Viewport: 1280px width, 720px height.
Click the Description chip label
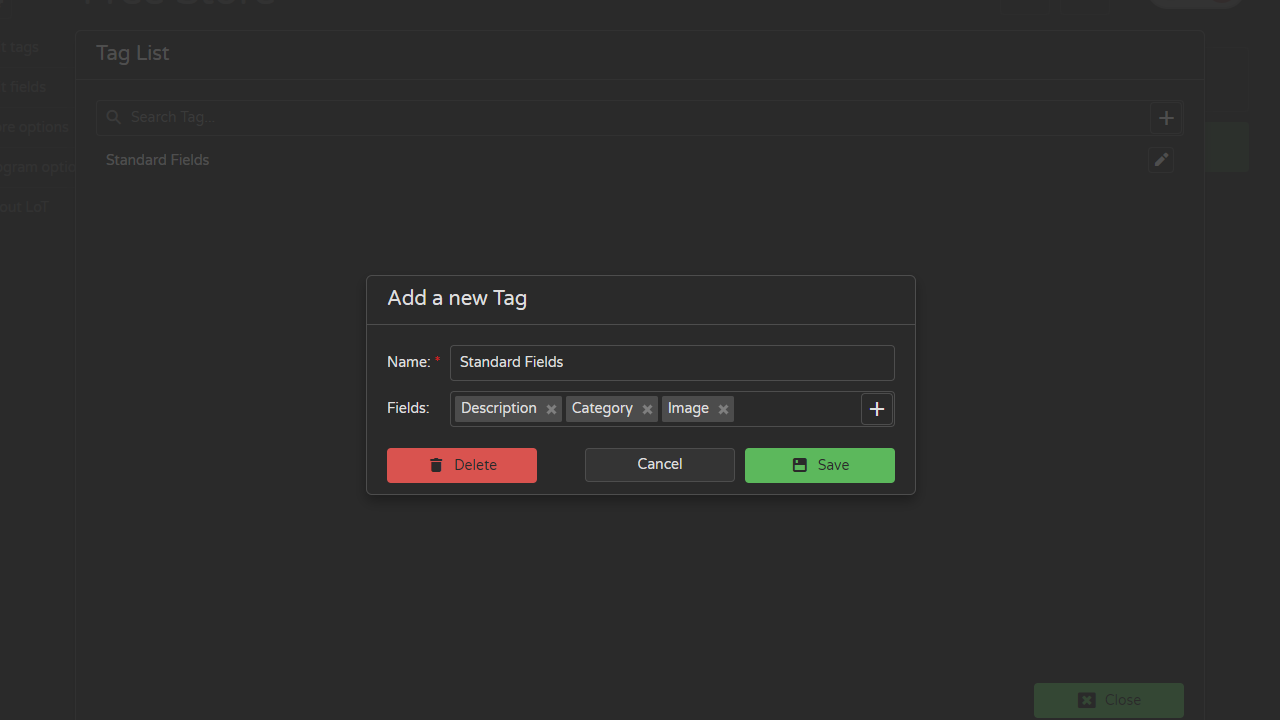[x=499, y=408]
